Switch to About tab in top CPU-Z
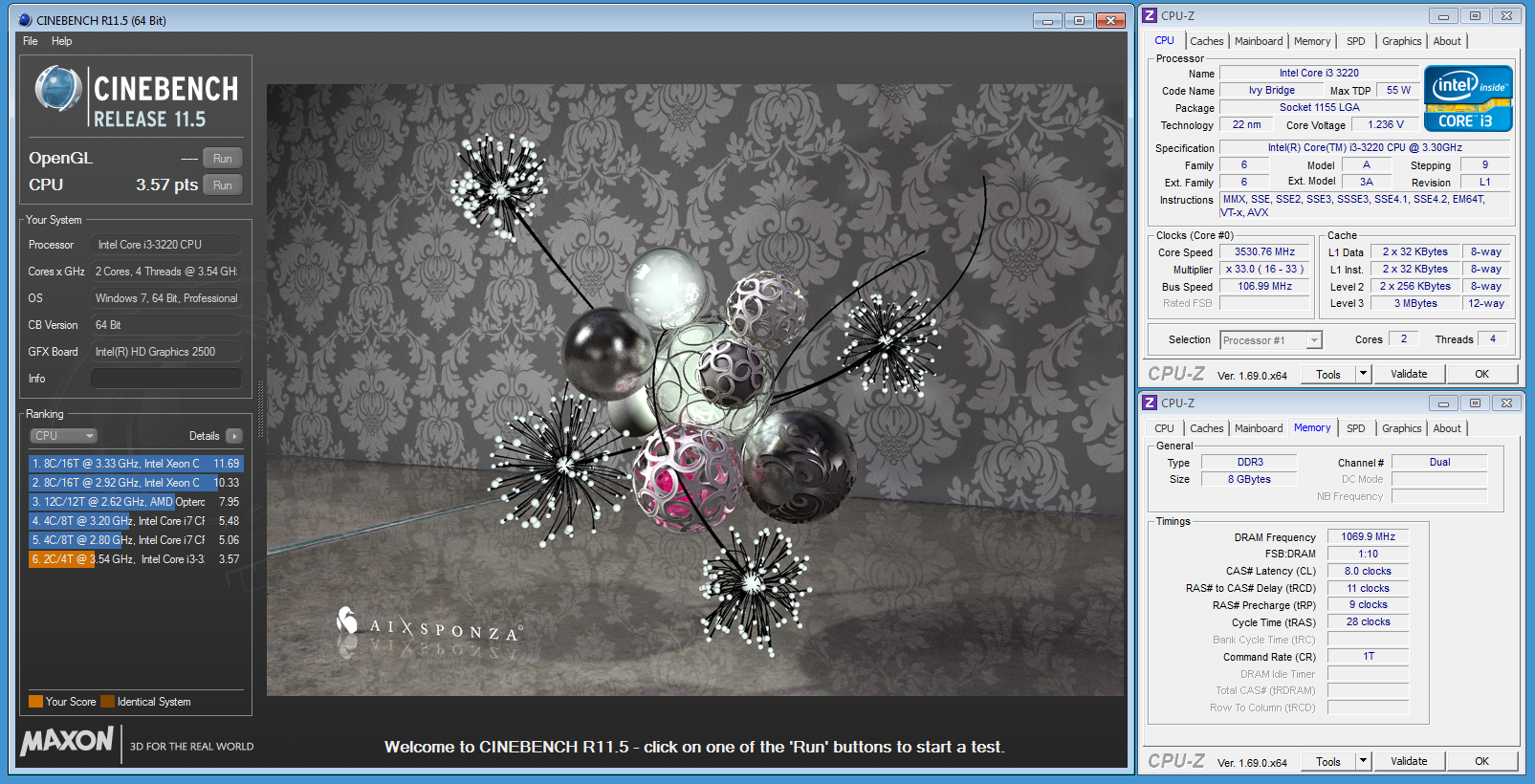Screen dimensions: 1535x784 coord(1447,41)
